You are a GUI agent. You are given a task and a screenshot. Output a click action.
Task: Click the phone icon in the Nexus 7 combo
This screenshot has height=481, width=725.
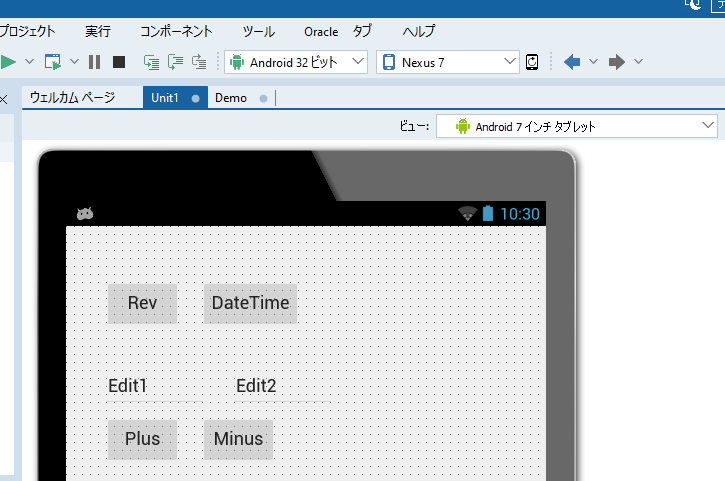pyautogui.click(x=389, y=62)
